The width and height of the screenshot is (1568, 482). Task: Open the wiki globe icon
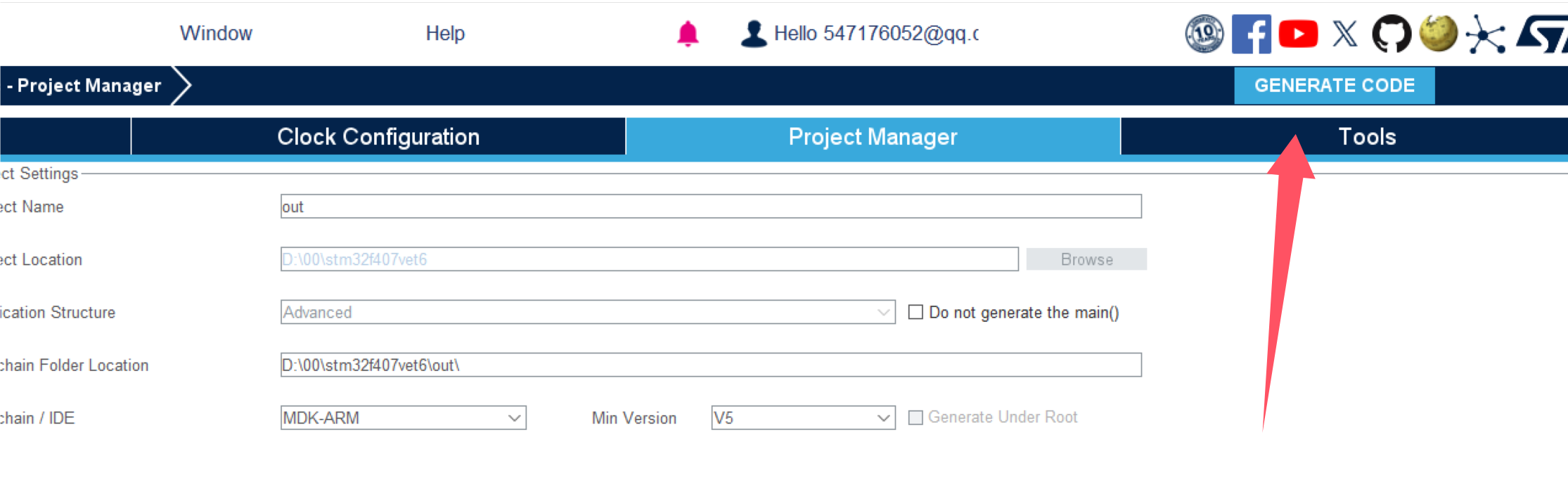pyautogui.click(x=1438, y=34)
